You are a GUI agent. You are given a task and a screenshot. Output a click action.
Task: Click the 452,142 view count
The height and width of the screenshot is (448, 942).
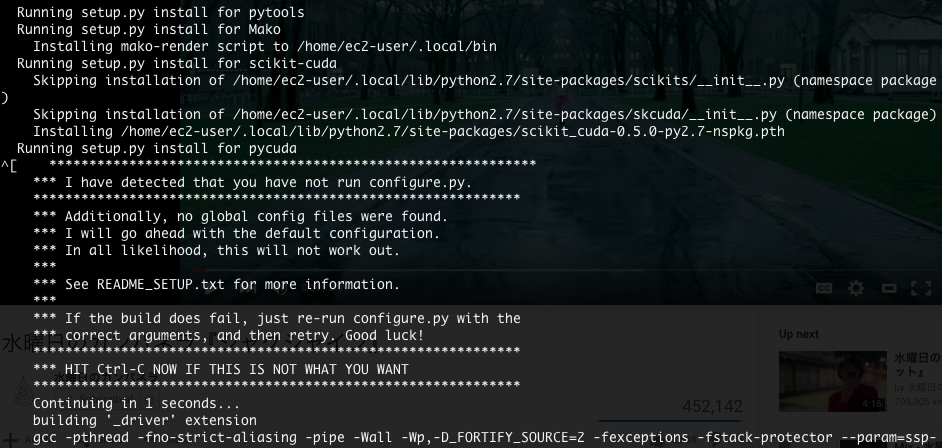coord(713,407)
